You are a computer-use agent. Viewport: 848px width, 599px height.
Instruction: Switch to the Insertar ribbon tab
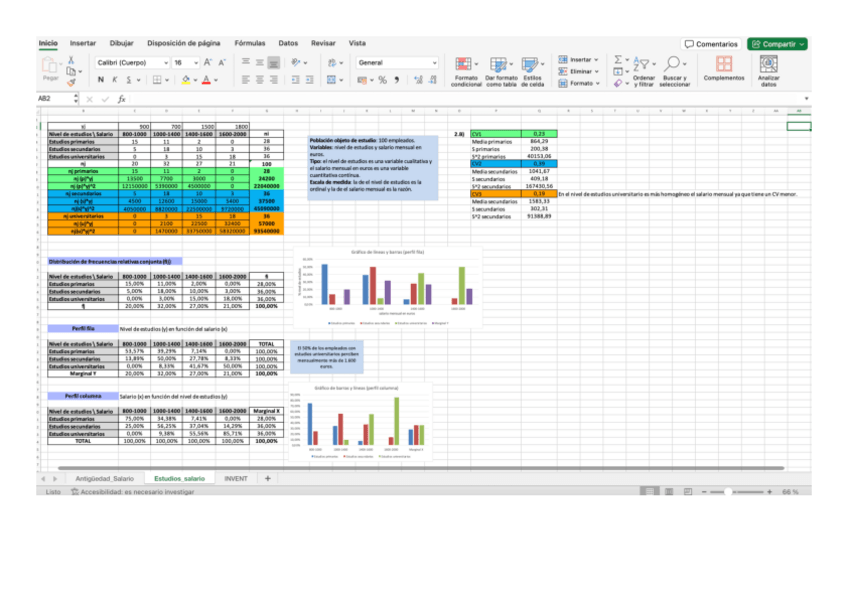click(83, 43)
